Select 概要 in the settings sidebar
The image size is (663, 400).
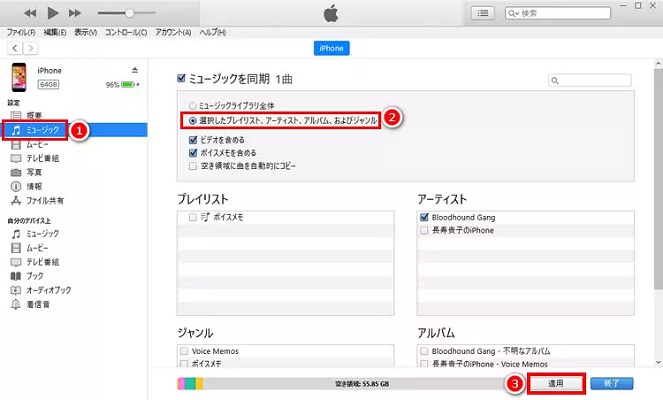point(34,115)
